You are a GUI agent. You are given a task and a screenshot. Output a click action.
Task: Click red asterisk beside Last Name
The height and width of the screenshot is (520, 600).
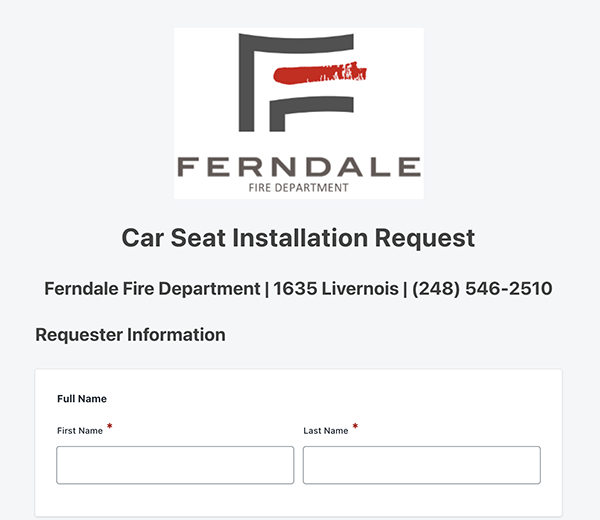click(x=355, y=426)
